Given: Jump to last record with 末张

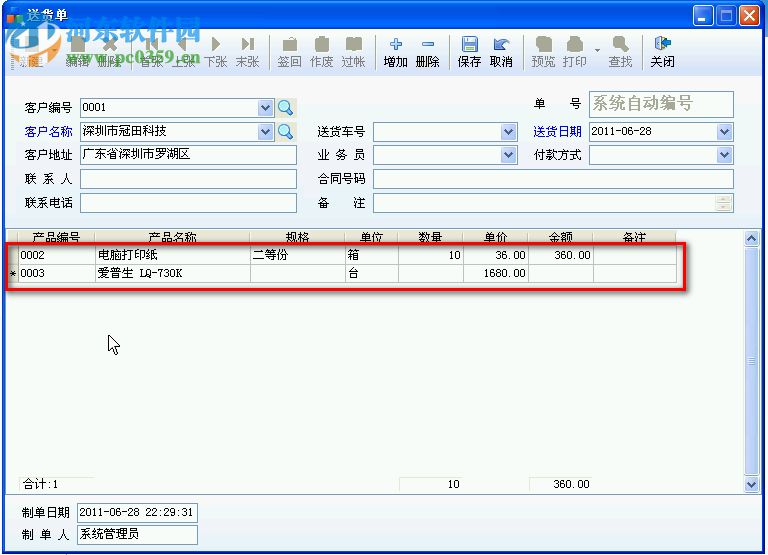Looking at the screenshot, I should click(x=247, y=52).
